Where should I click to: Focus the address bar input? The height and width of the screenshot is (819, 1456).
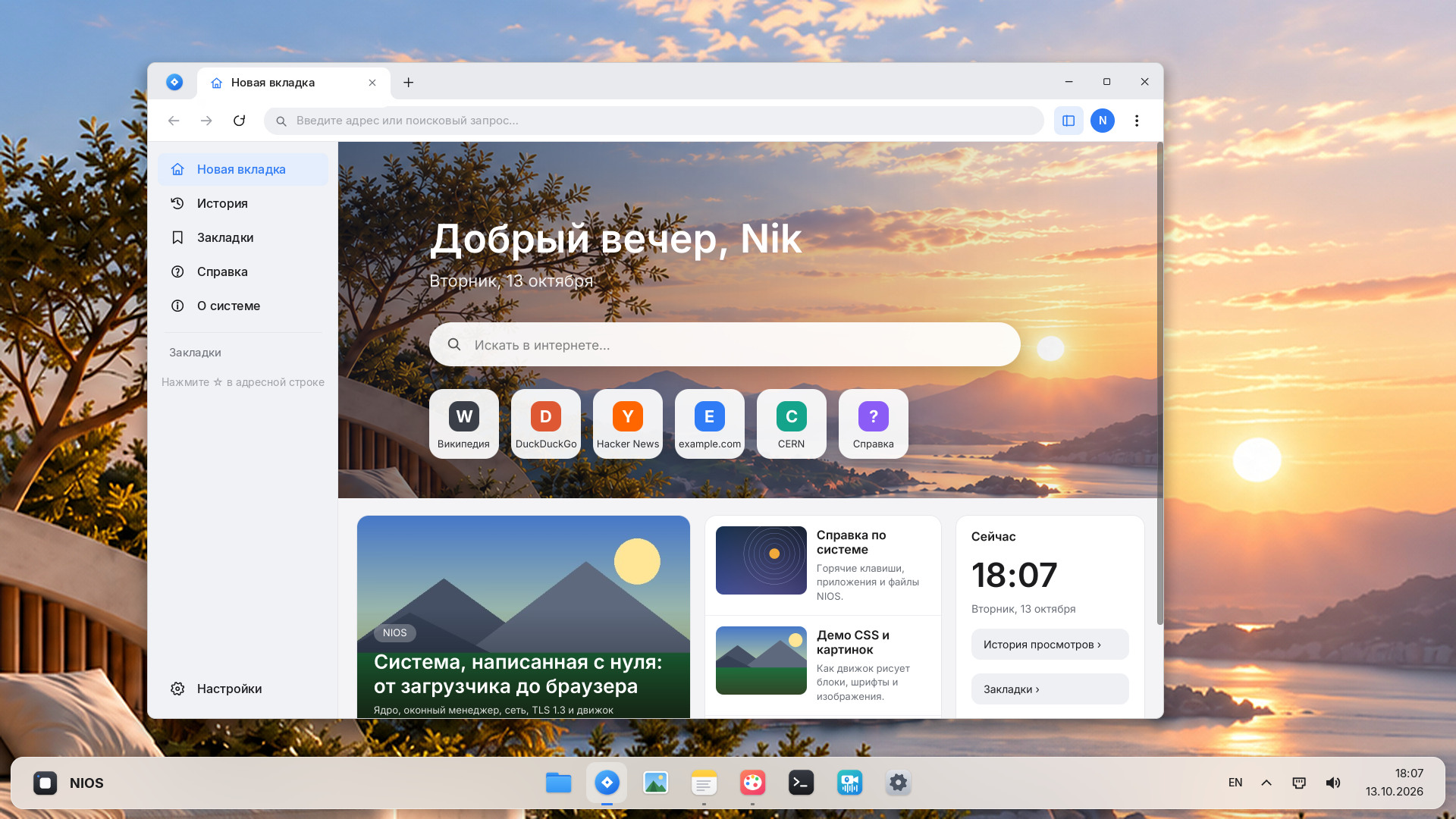tap(654, 121)
